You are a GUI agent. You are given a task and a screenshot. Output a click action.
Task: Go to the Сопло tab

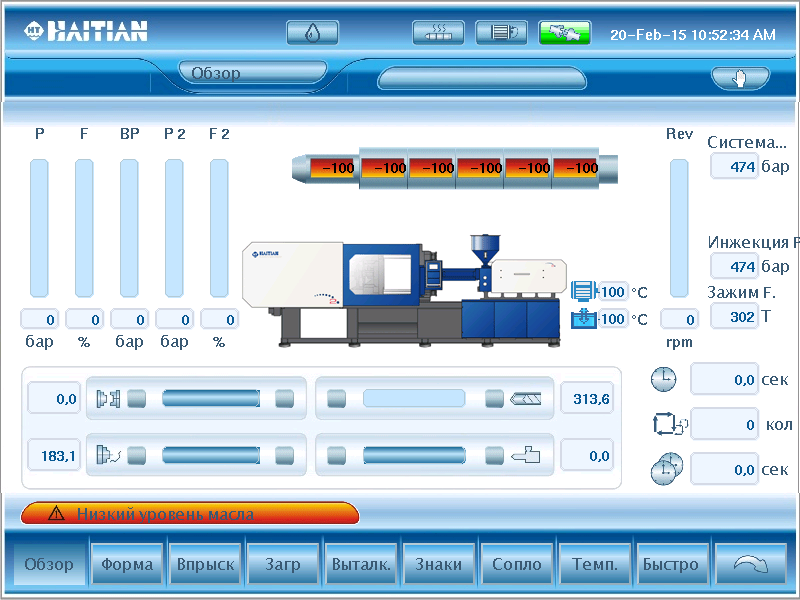pyautogui.click(x=516, y=564)
